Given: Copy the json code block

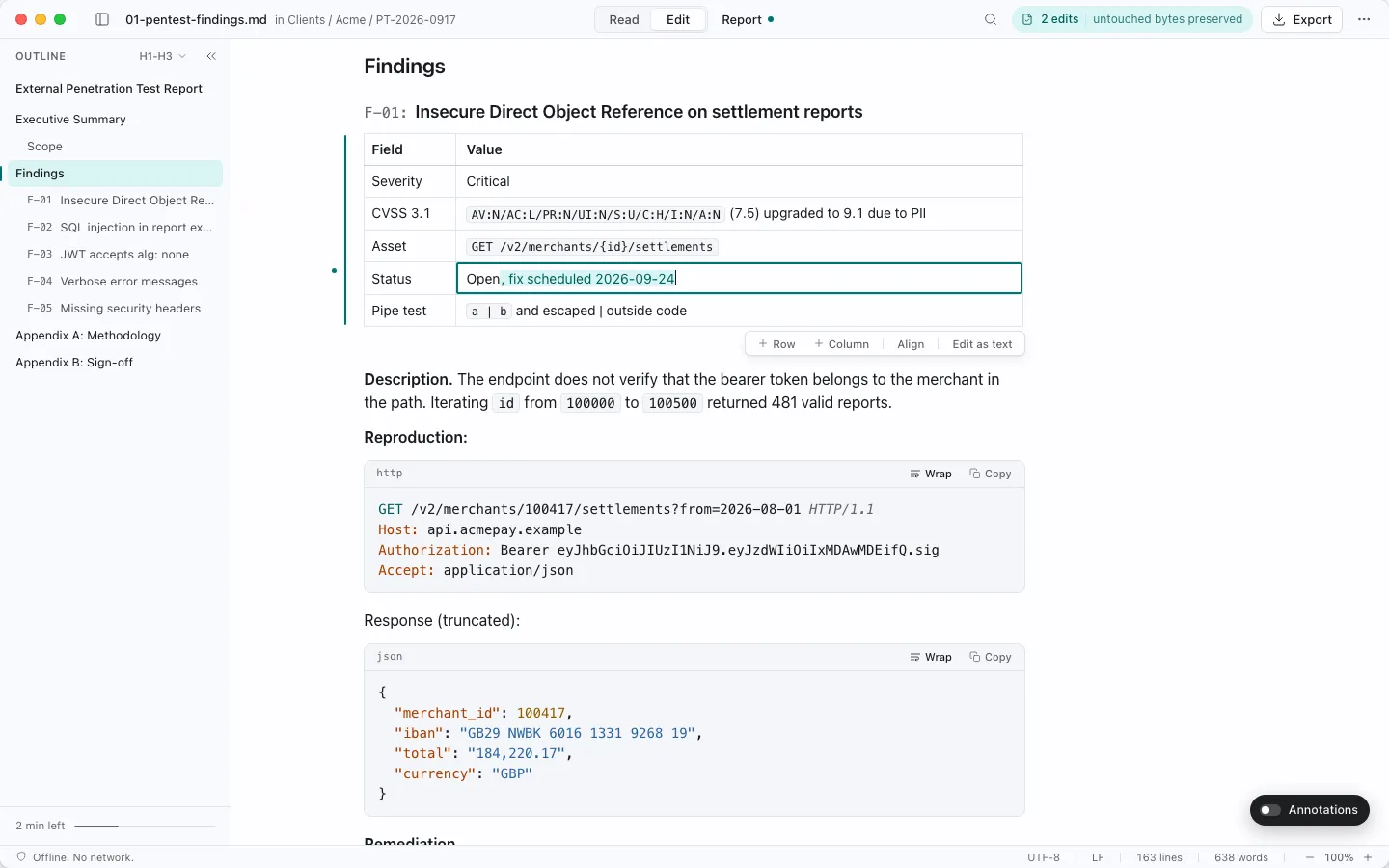Looking at the screenshot, I should tap(991, 657).
